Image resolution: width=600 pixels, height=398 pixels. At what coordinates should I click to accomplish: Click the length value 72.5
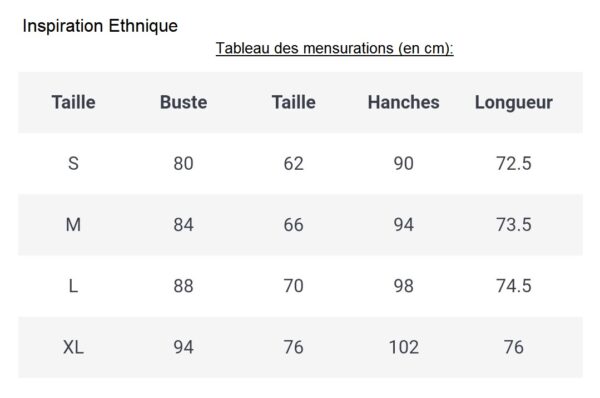pyautogui.click(x=514, y=163)
